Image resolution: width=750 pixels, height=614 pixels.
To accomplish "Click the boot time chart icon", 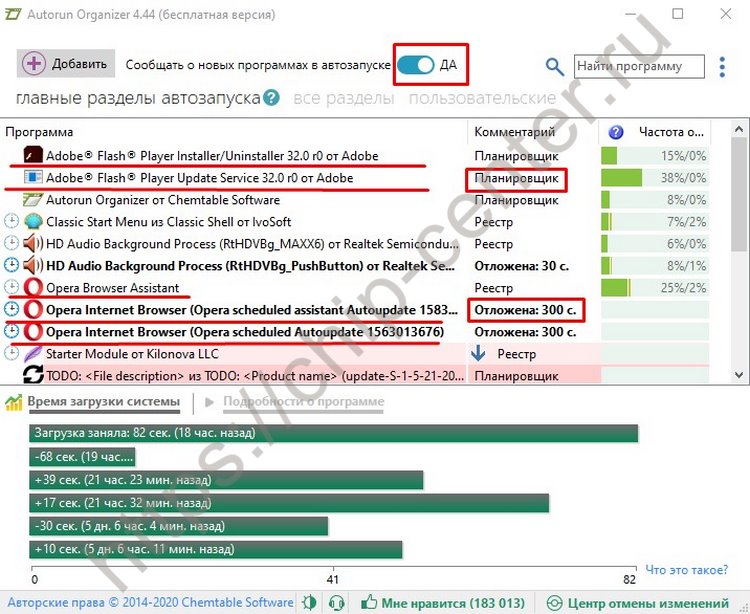I will tap(13, 403).
